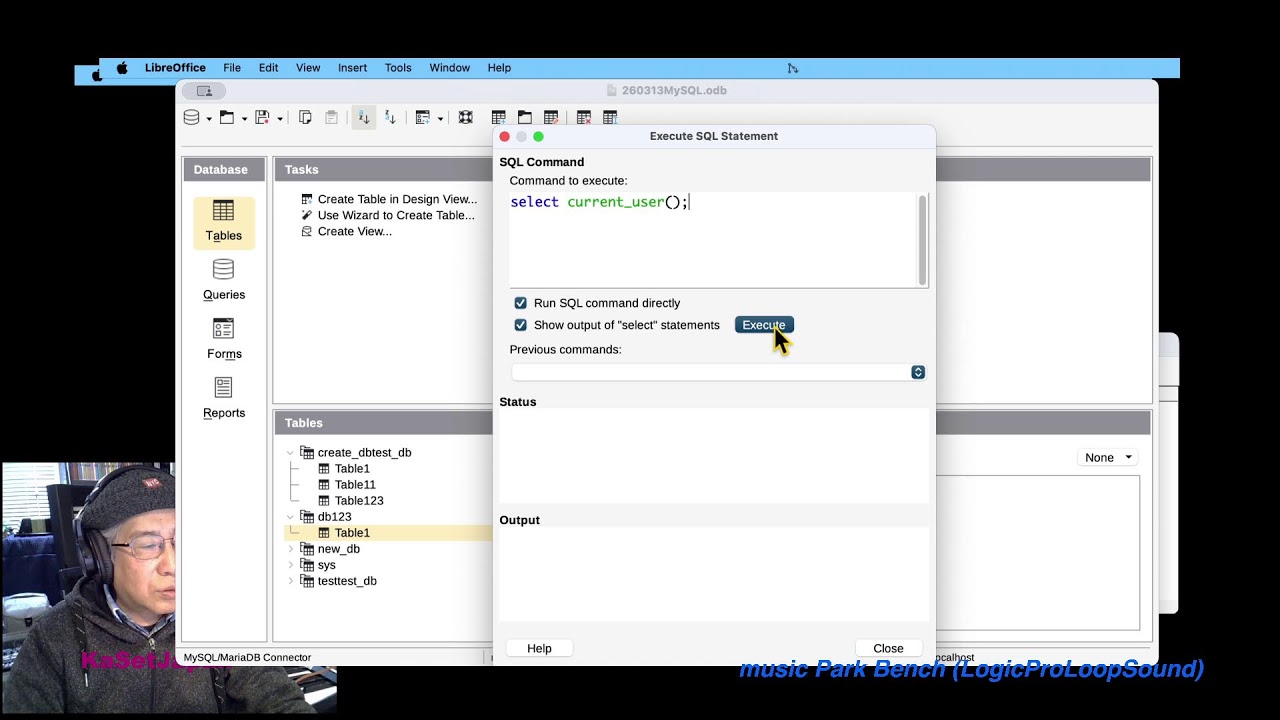Collapse the create_dbtest_db tree node

[x=291, y=453]
